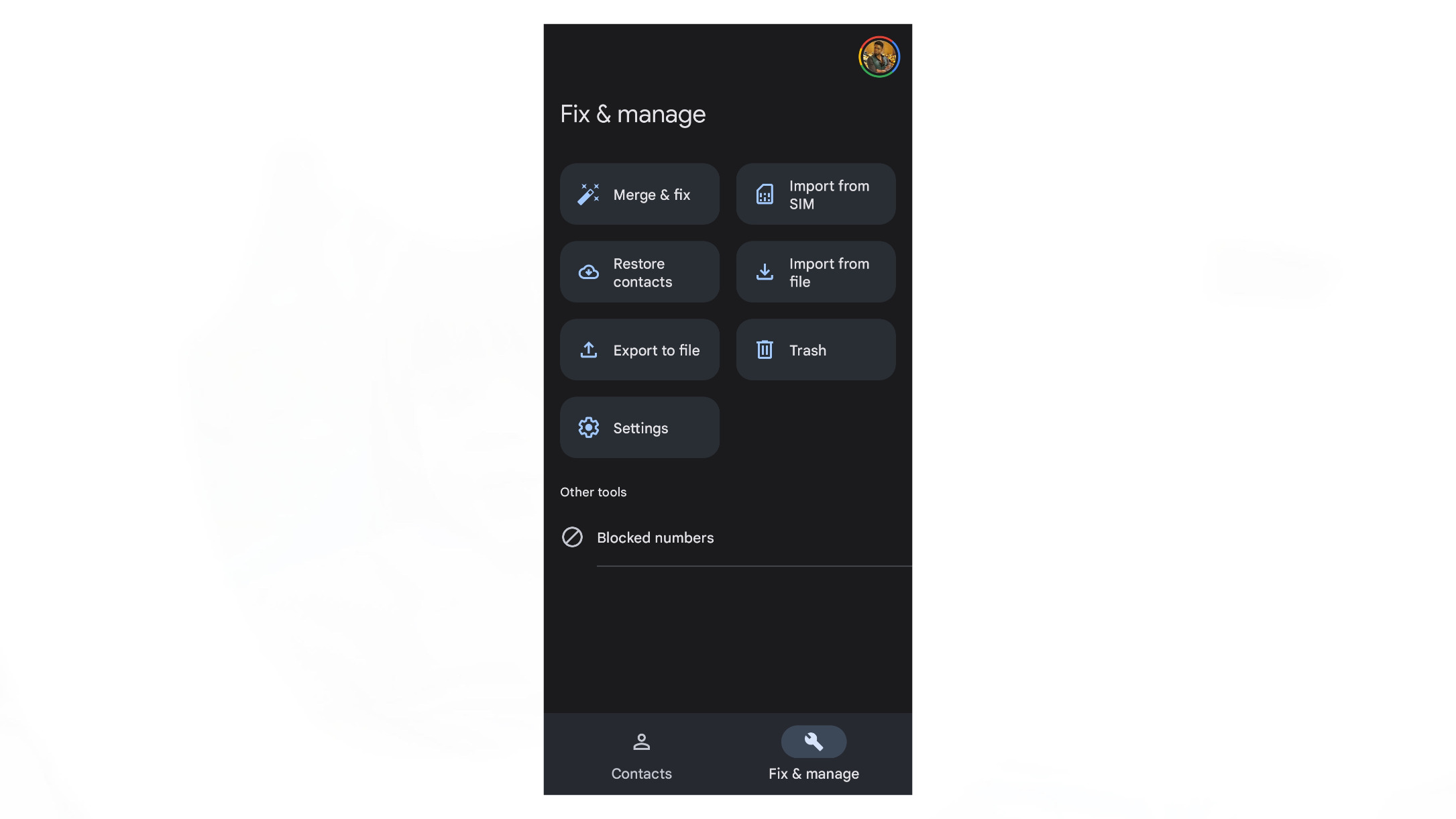Select Import from file option
The height and width of the screenshot is (819, 1456).
816,271
